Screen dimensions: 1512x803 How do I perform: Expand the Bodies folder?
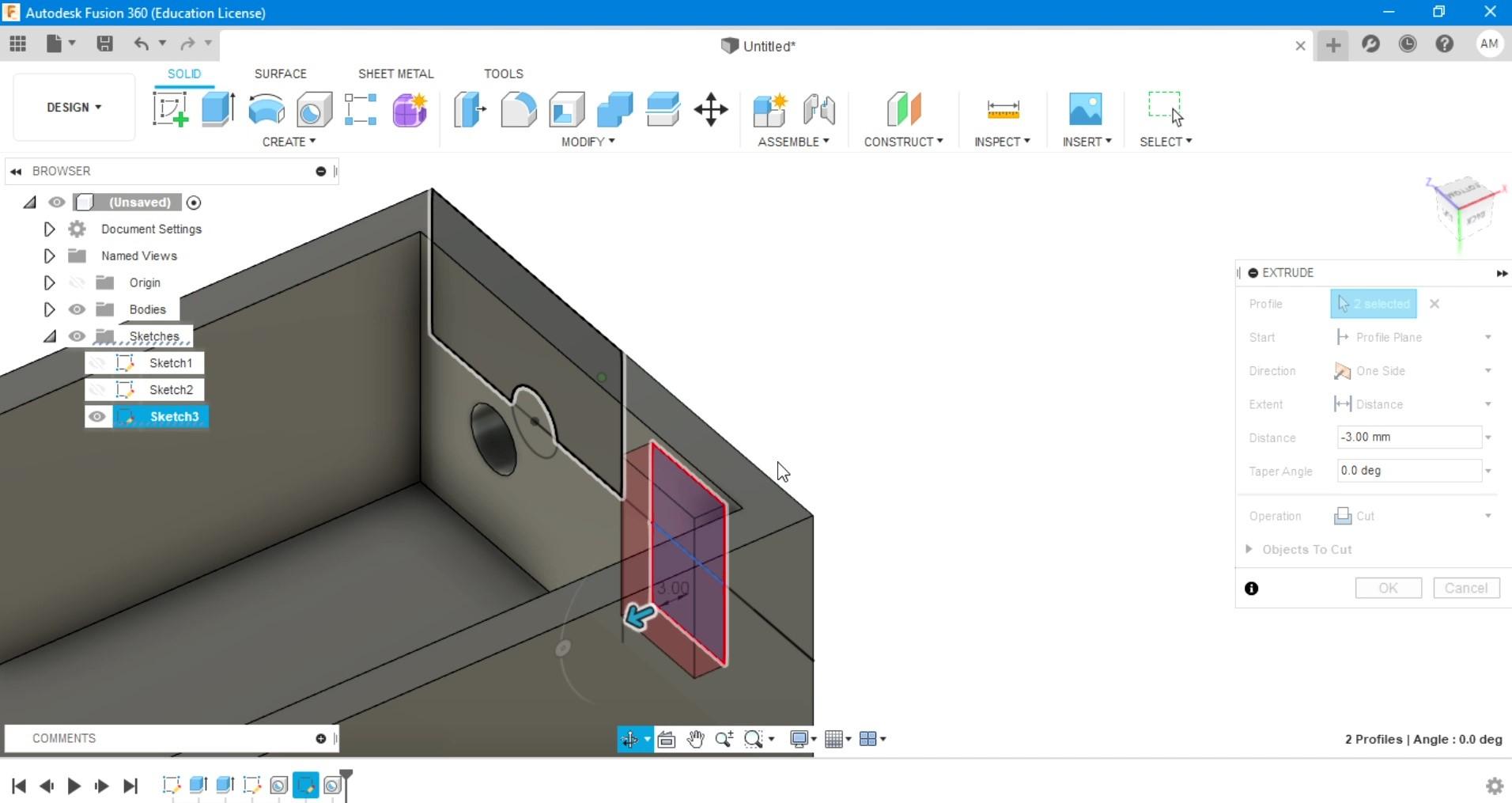49,309
